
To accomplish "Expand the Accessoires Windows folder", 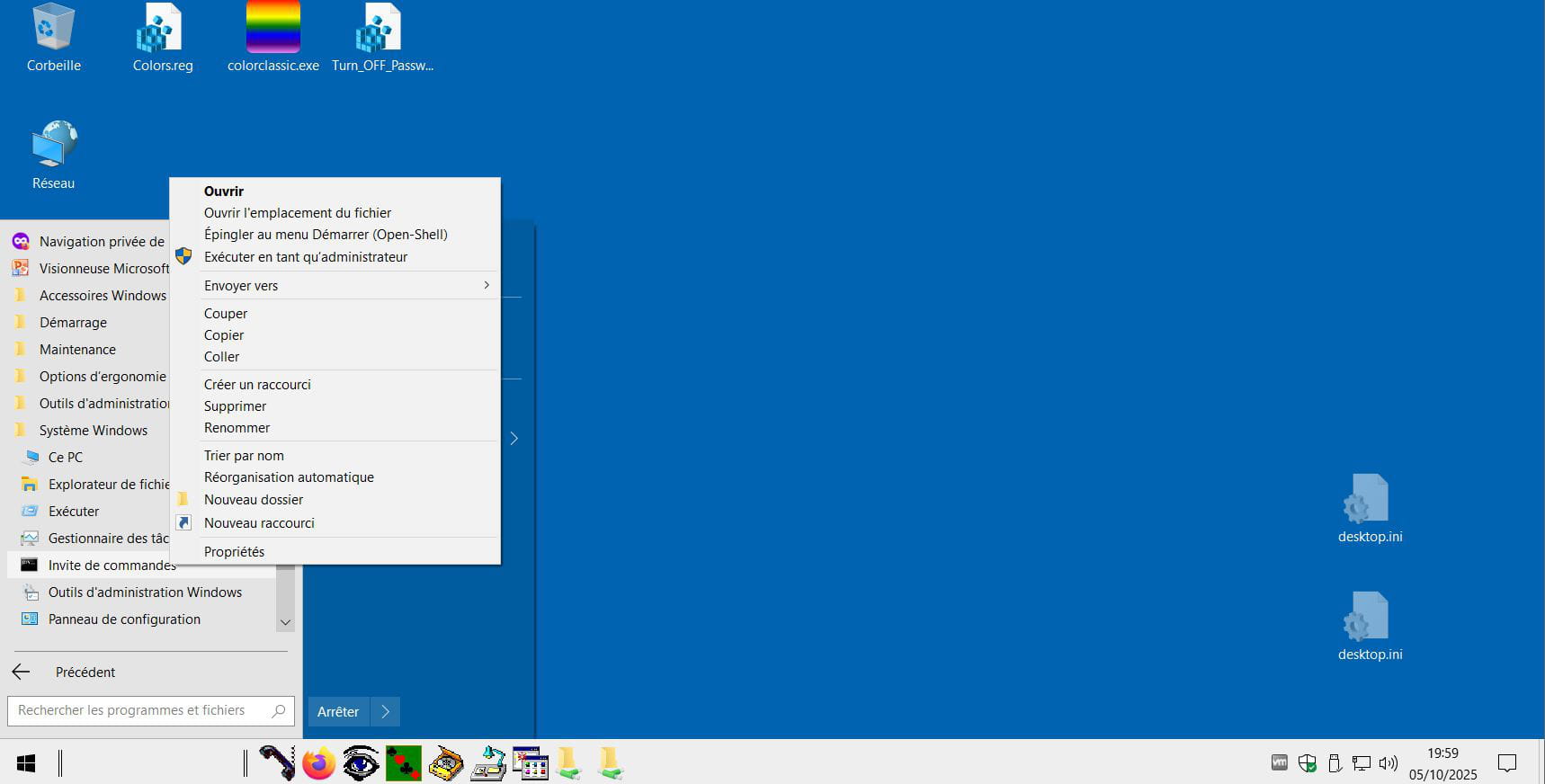I will point(103,296).
